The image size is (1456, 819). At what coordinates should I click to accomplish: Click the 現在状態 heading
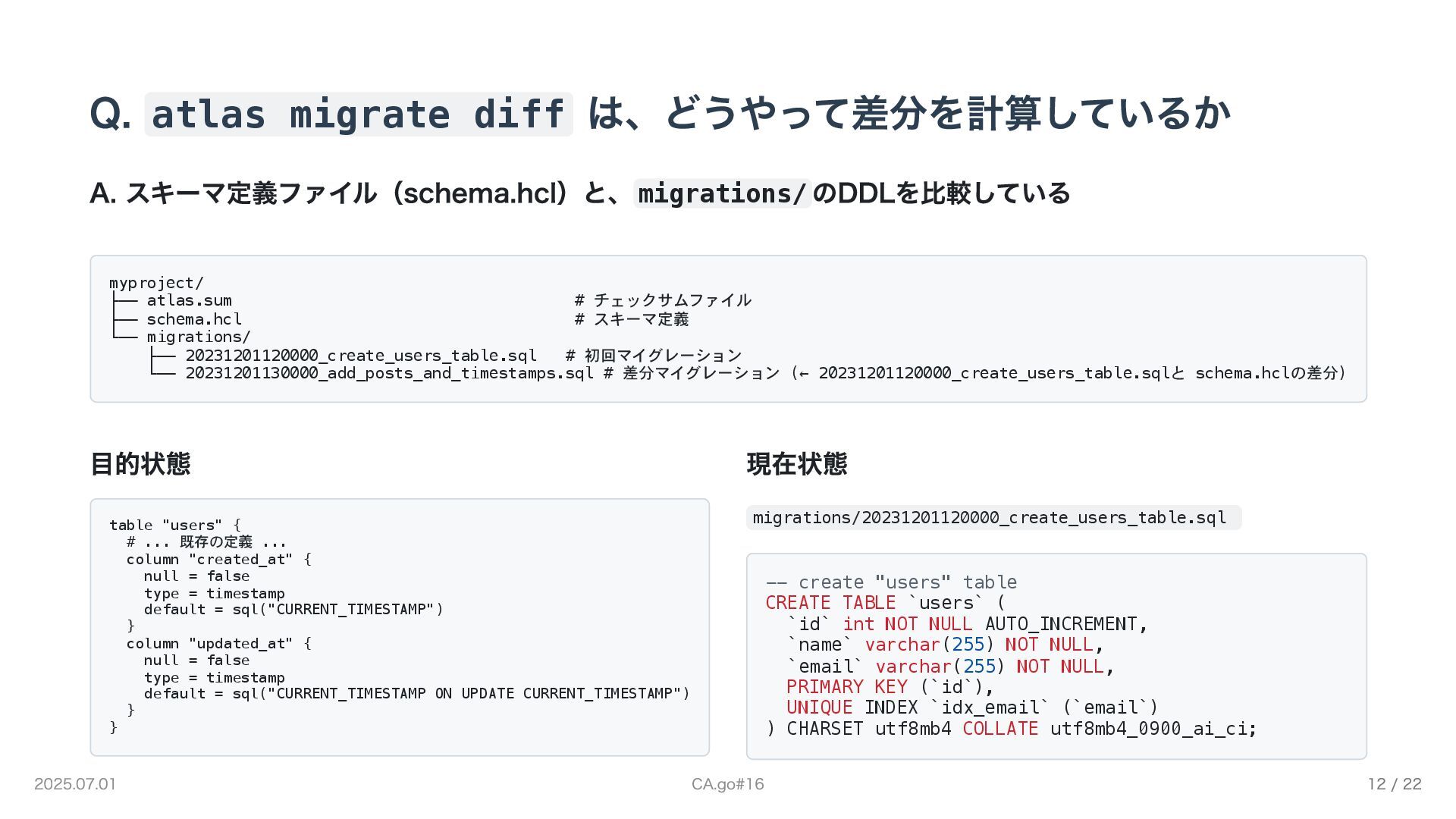click(x=796, y=464)
